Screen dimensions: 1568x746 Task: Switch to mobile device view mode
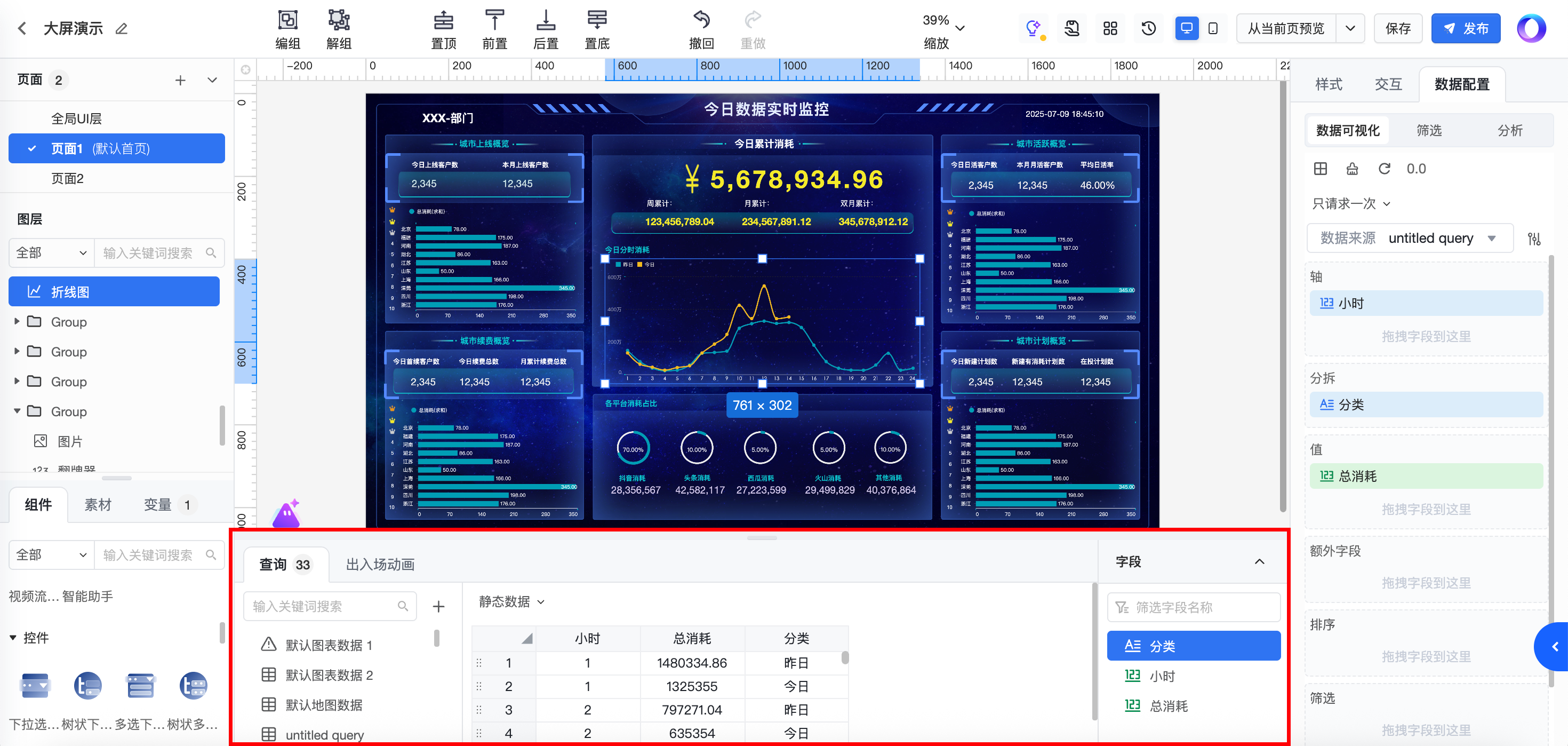click(x=1212, y=29)
